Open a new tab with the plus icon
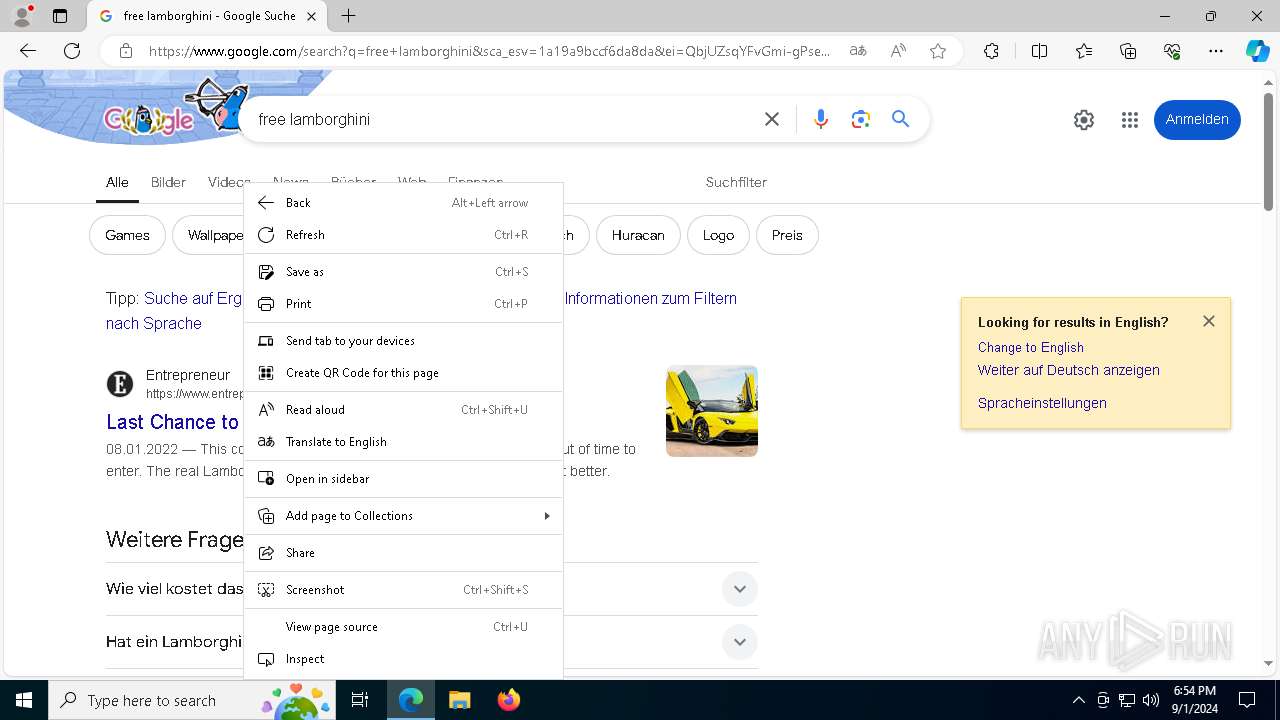The image size is (1280, 720). pos(348,16)
